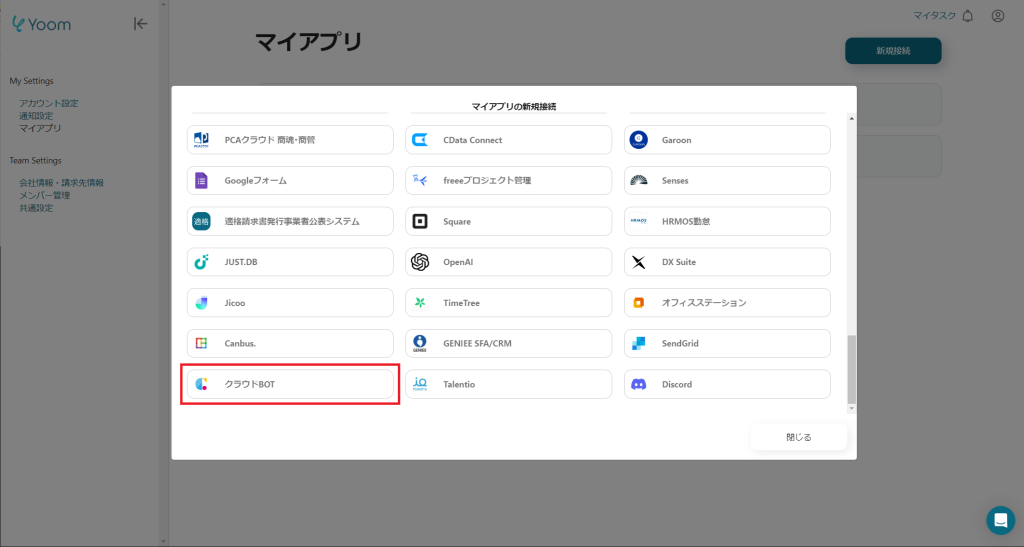Open the chat support bubble

(1000, 520)
